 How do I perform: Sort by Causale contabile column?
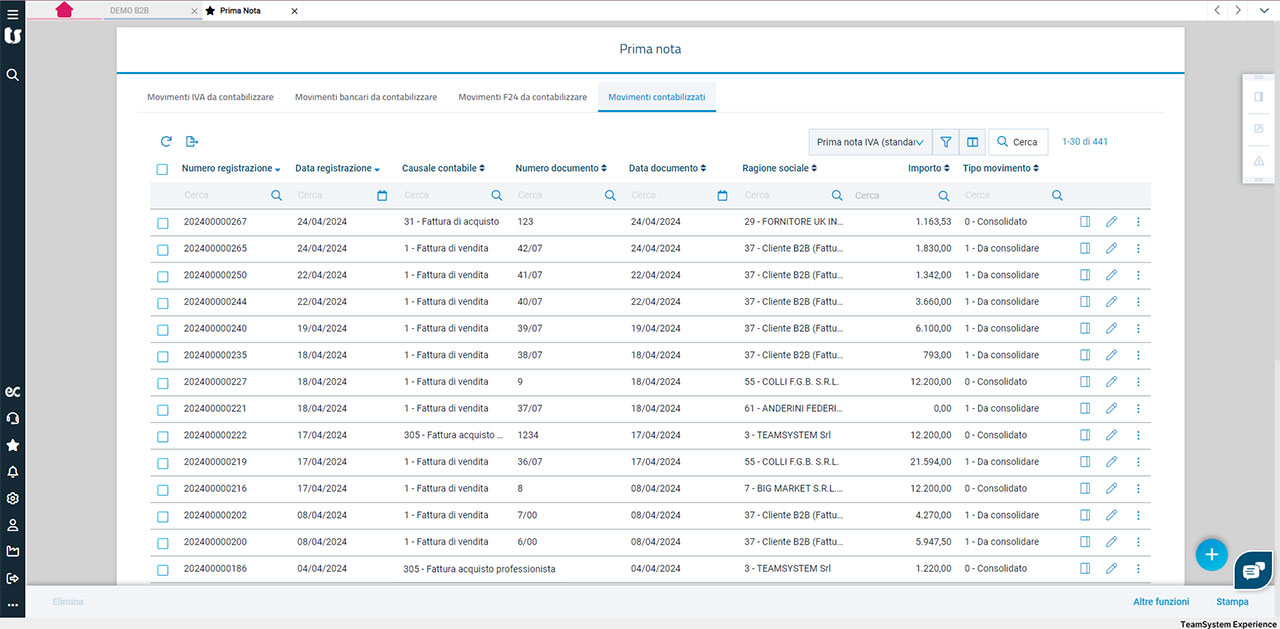click(x=443, y=168)
